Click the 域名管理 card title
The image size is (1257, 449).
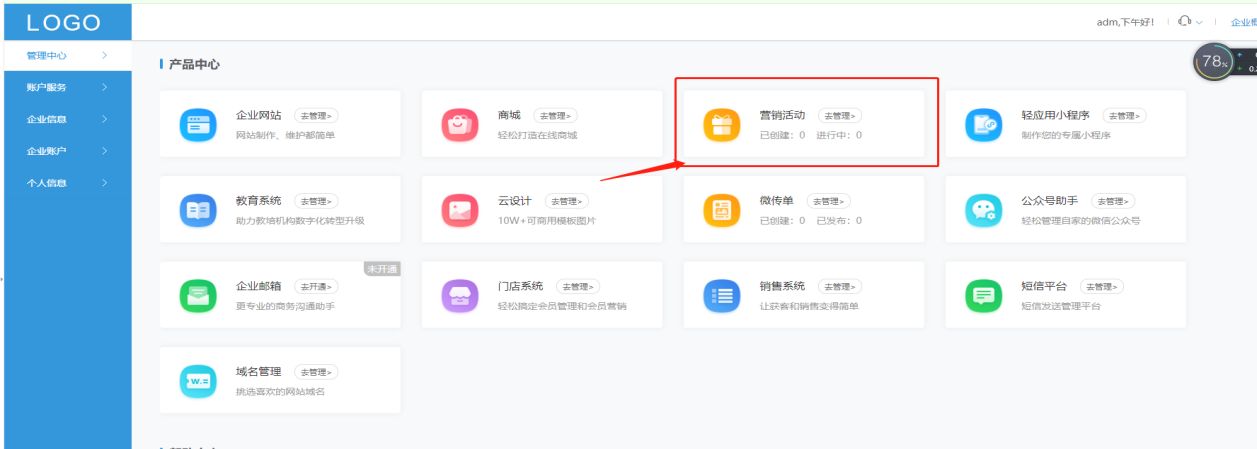258,373
